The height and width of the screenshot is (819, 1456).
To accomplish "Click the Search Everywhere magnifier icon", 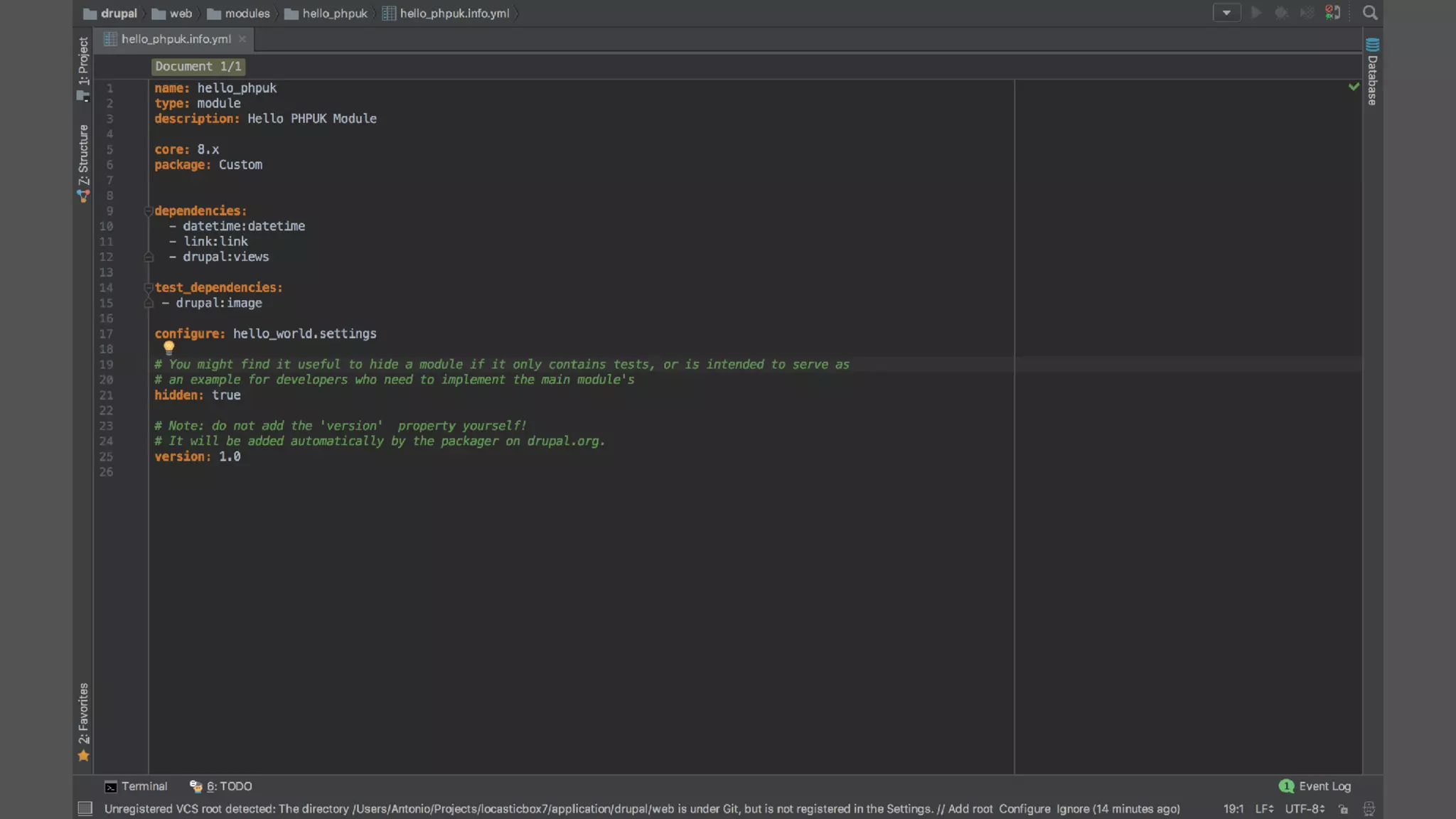I will click(x=1369, y=13).
